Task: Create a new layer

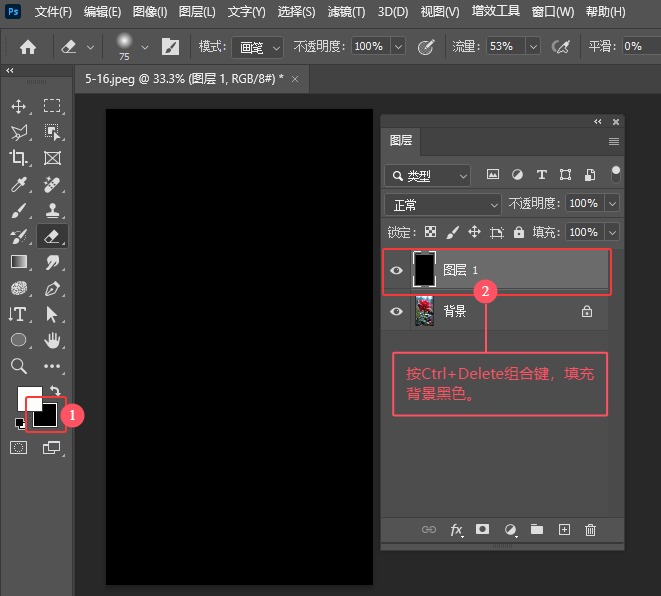Action: pos(564,529)
